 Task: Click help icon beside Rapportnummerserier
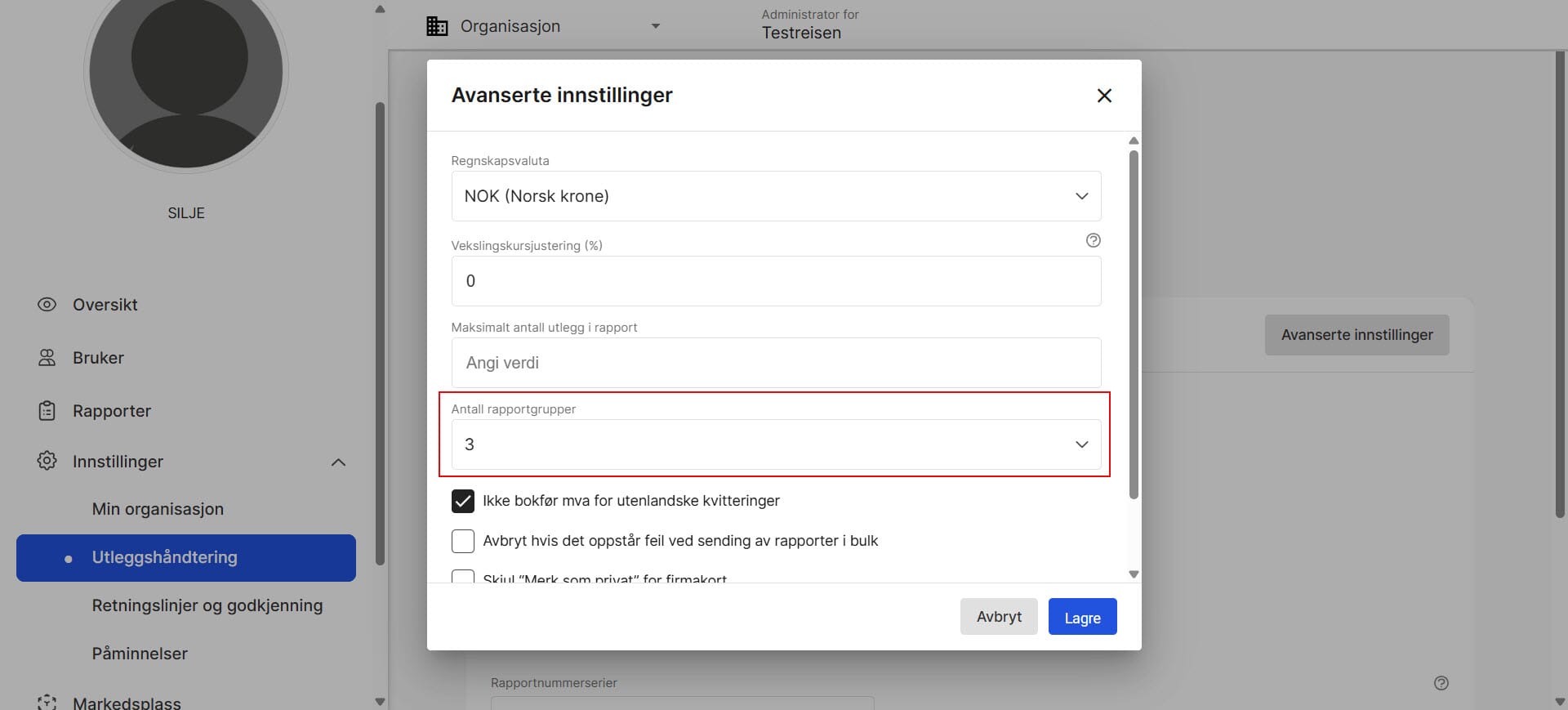tap(1441, 683)
